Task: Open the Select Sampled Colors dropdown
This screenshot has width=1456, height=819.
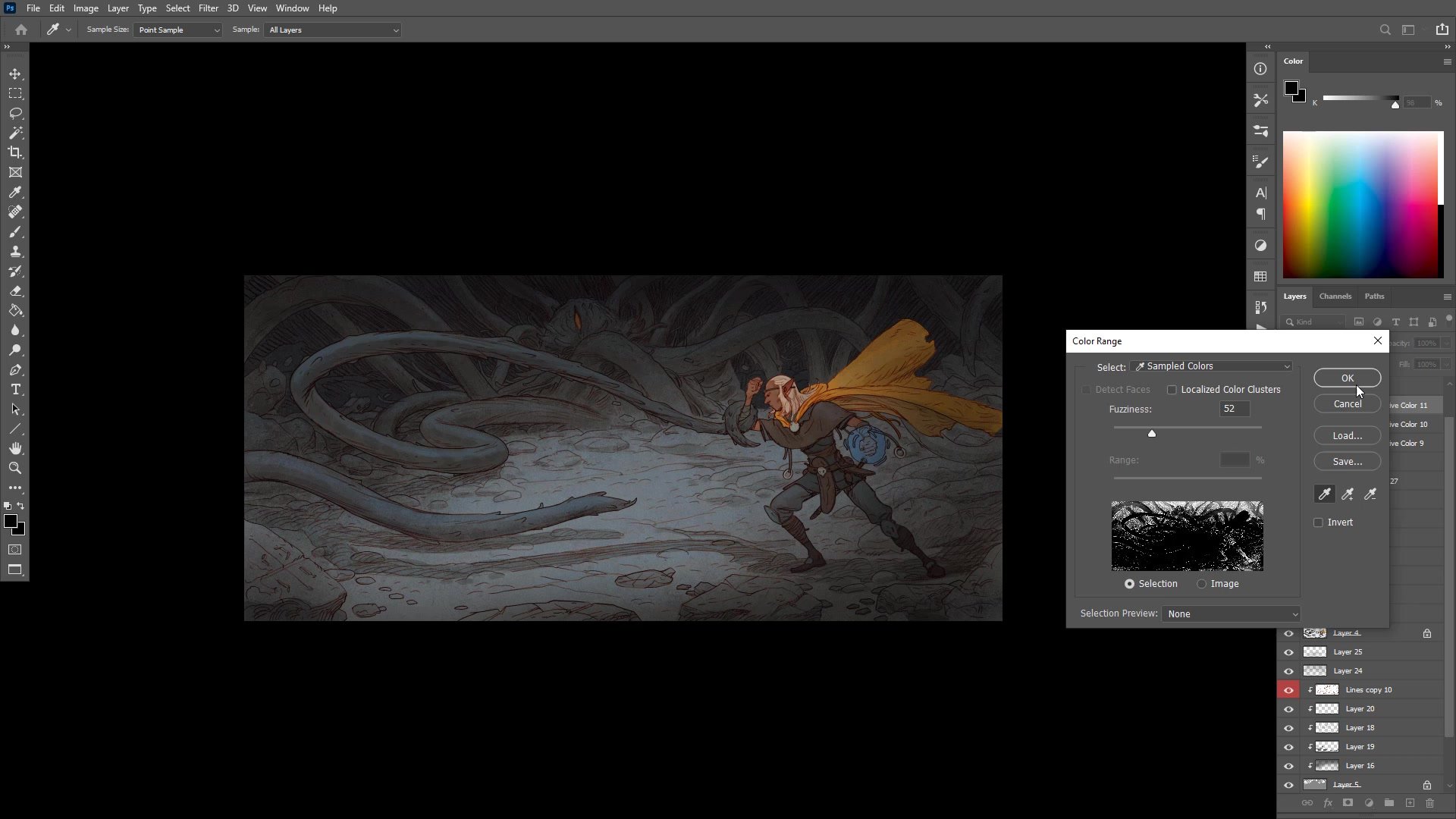Action: coord(1212,366)
